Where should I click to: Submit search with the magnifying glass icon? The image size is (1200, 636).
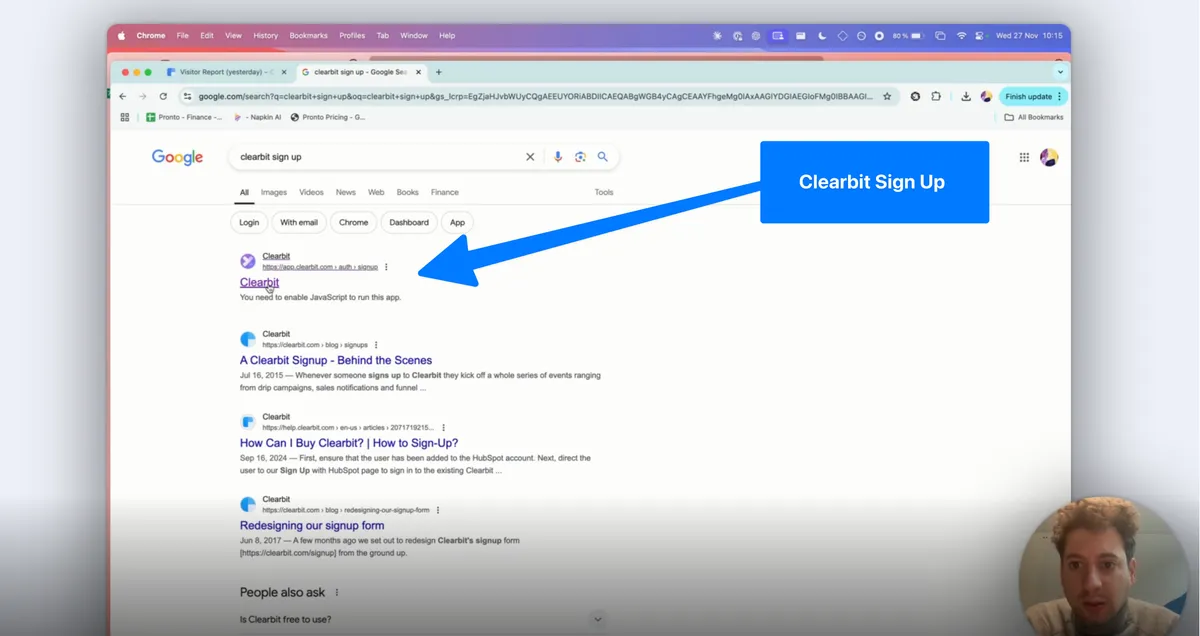tap(603, 157)
